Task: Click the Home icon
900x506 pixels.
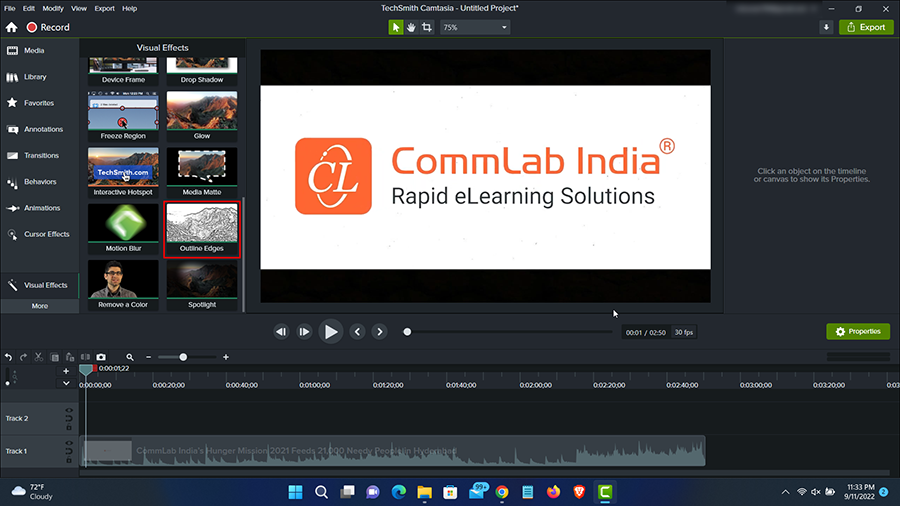Action: (x=11, y=27)
